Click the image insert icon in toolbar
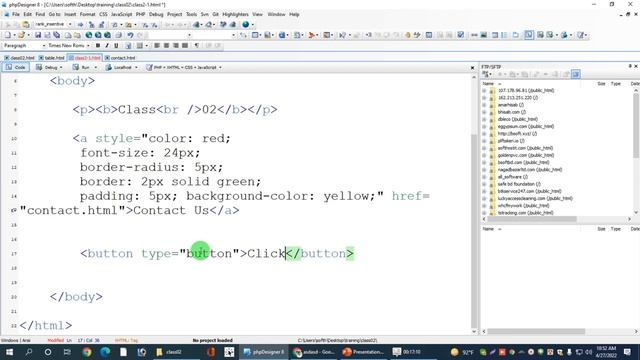 coord(484,35)
